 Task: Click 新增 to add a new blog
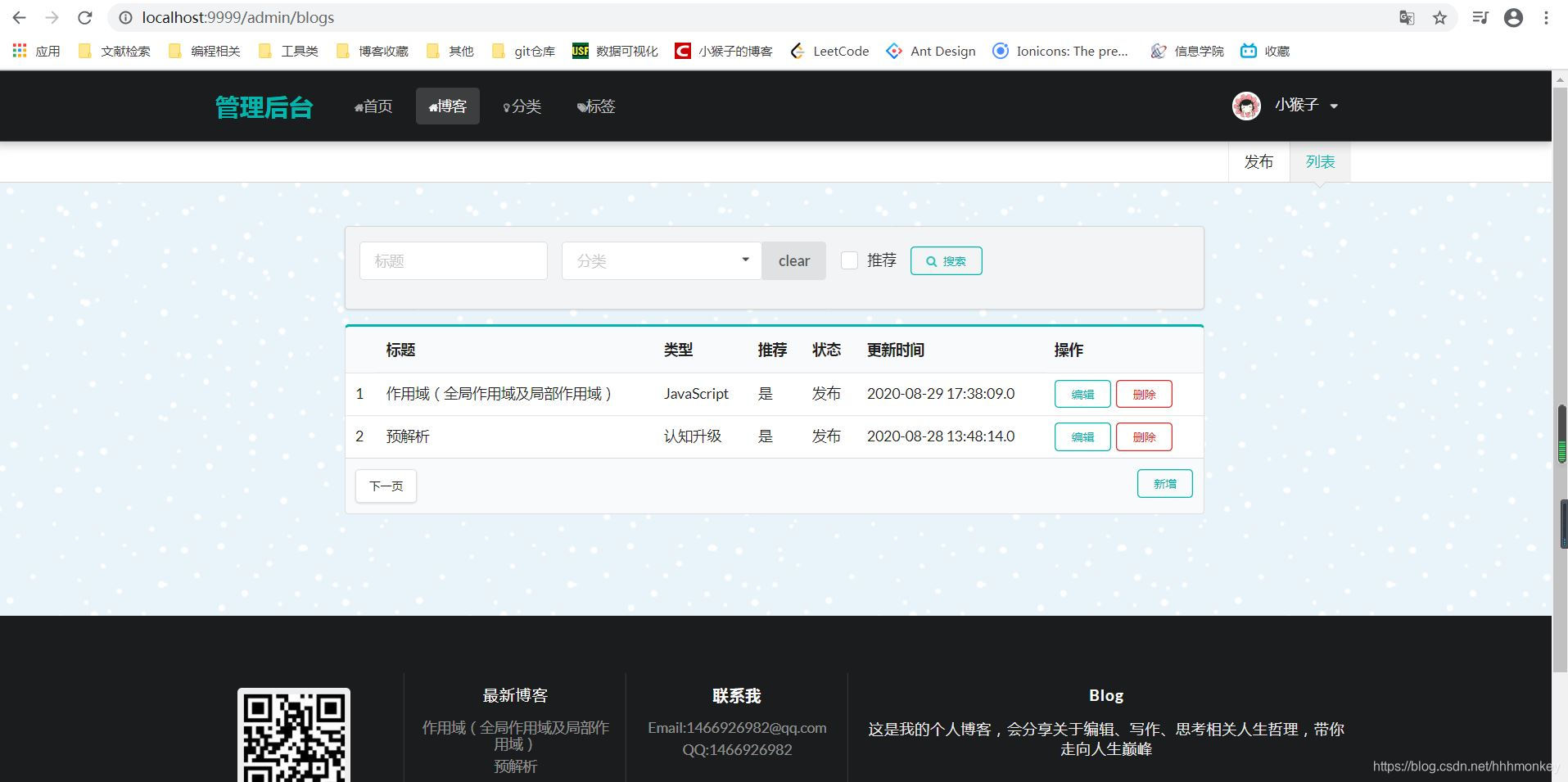pyautogui.click(x=1164, y=483)
